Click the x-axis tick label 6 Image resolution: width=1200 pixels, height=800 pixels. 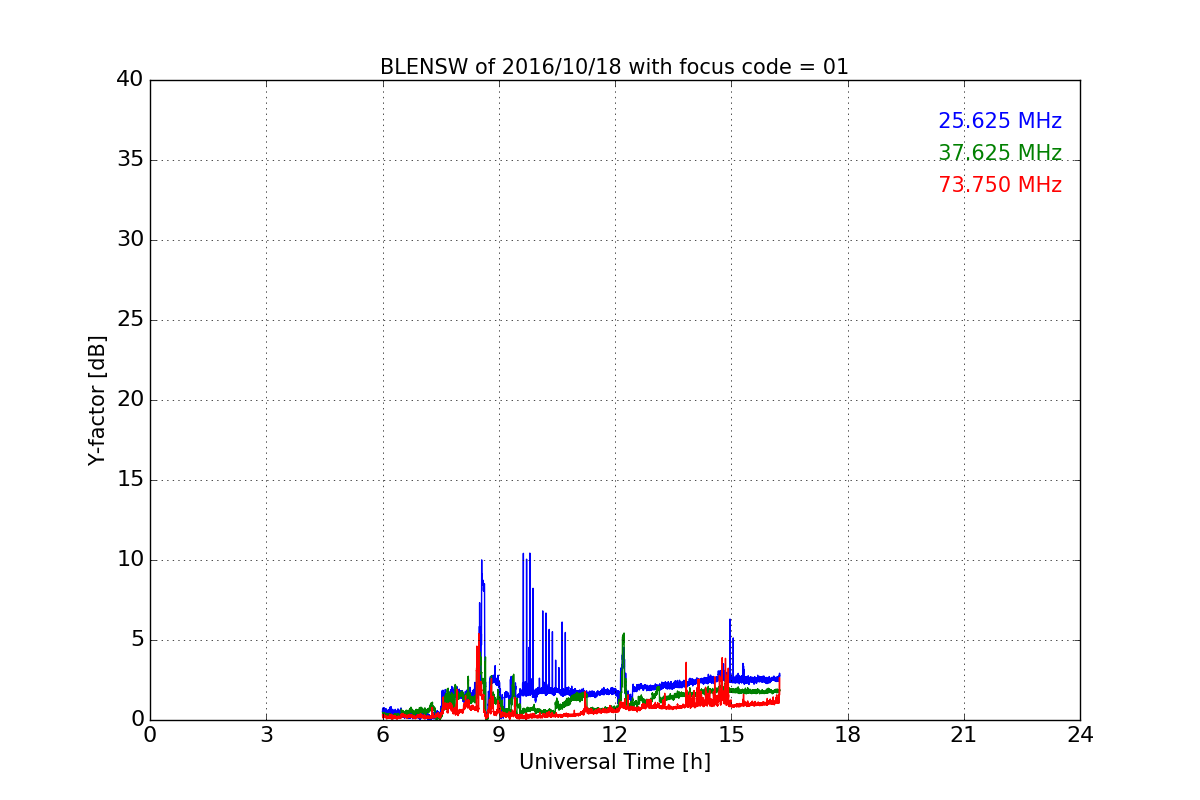(383, 735)
